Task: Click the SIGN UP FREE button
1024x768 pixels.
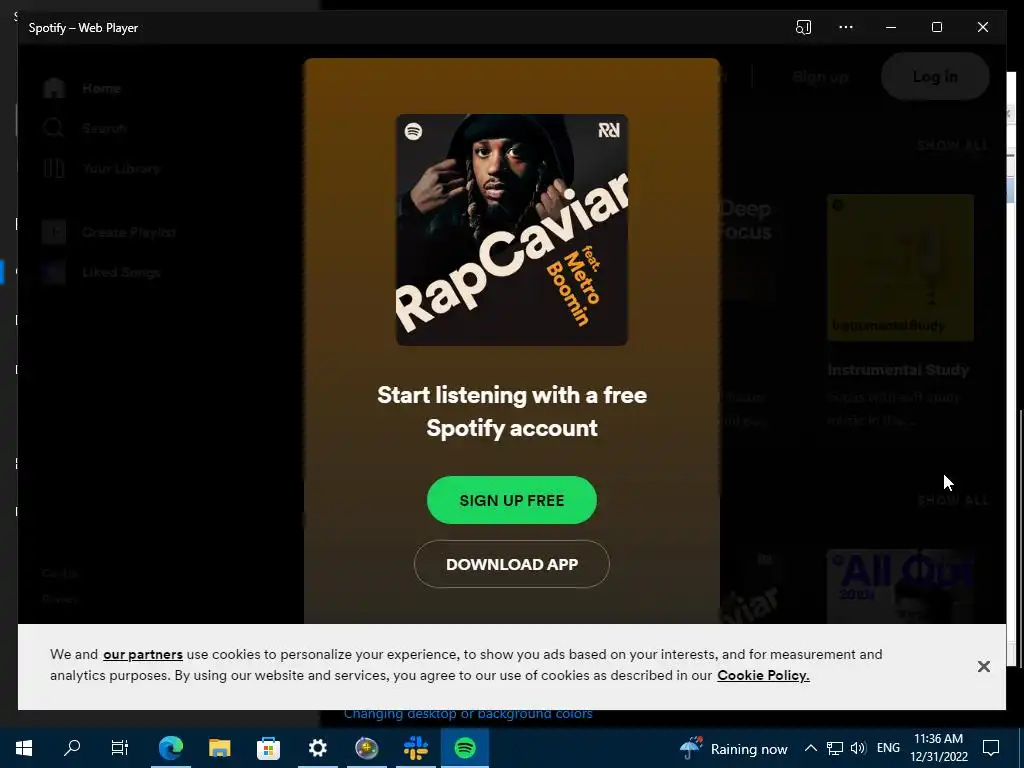Action: [511, 500]
